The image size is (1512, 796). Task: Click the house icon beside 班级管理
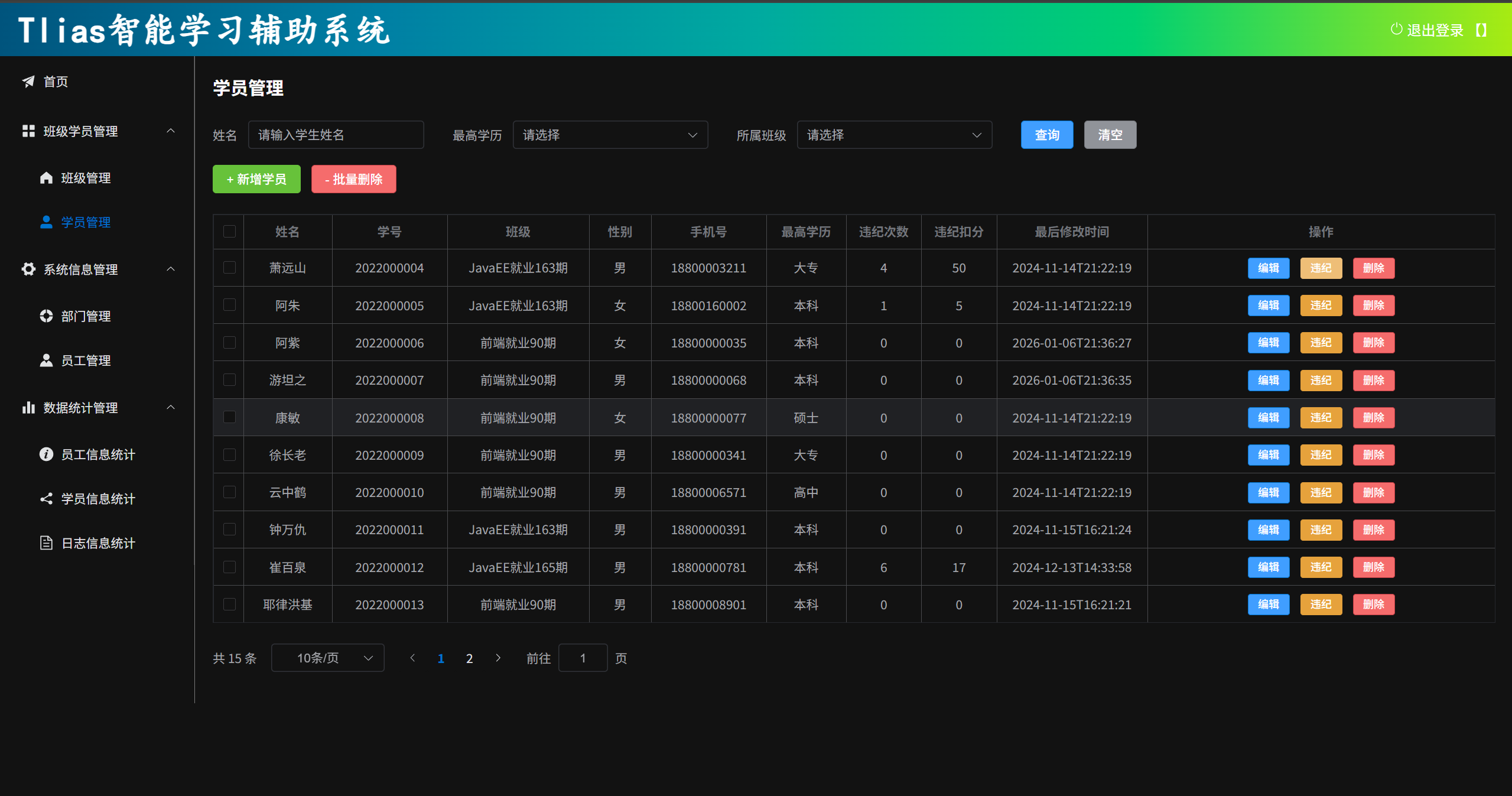click(46, 178)
